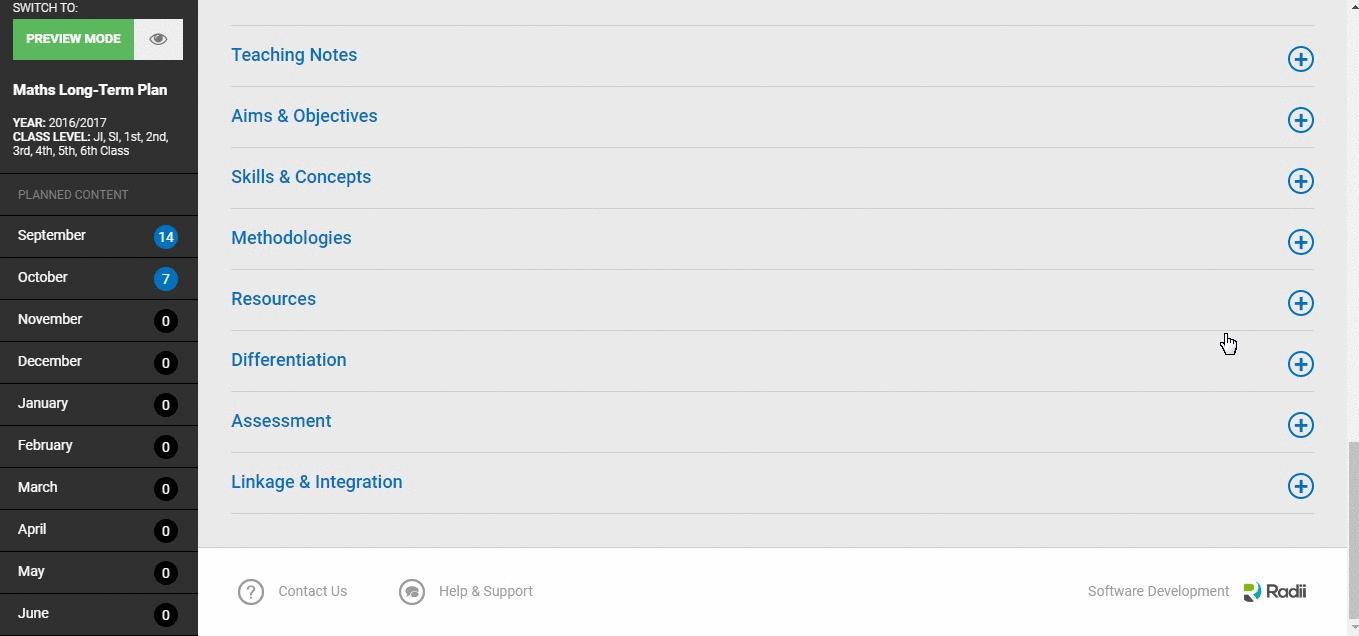Open Skills & Concepts using its plus icon
This screenshot has height=636, width=1359.
click(1300, 181)
